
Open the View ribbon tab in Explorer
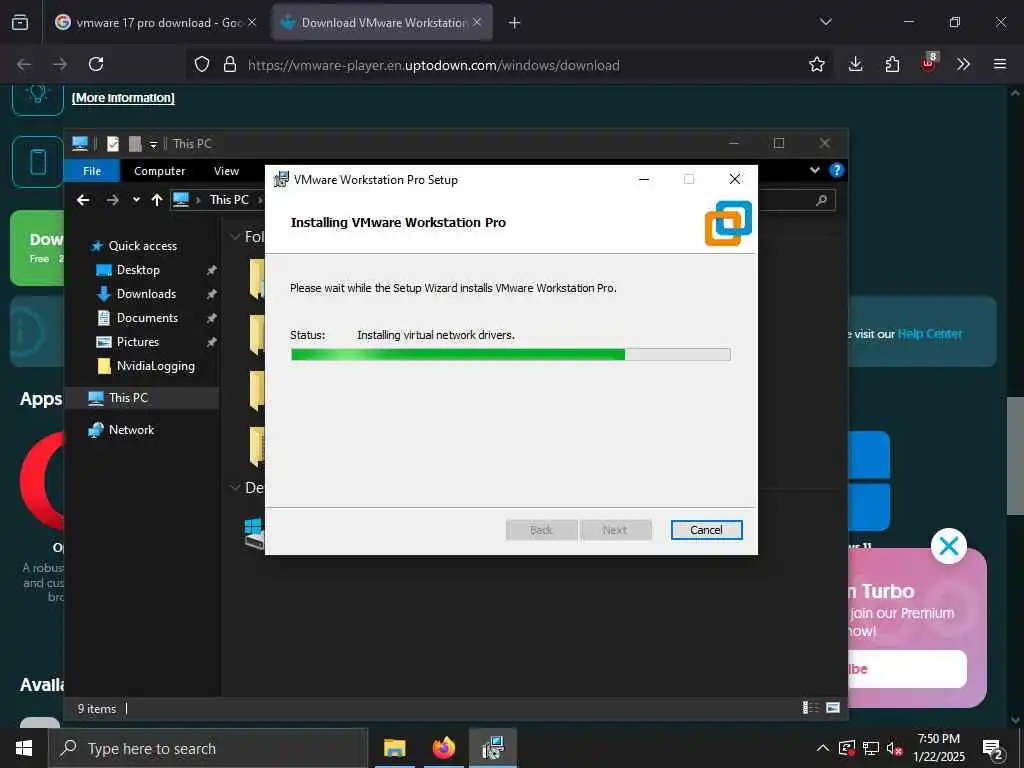pyautogui.click(x=227, y=171)
